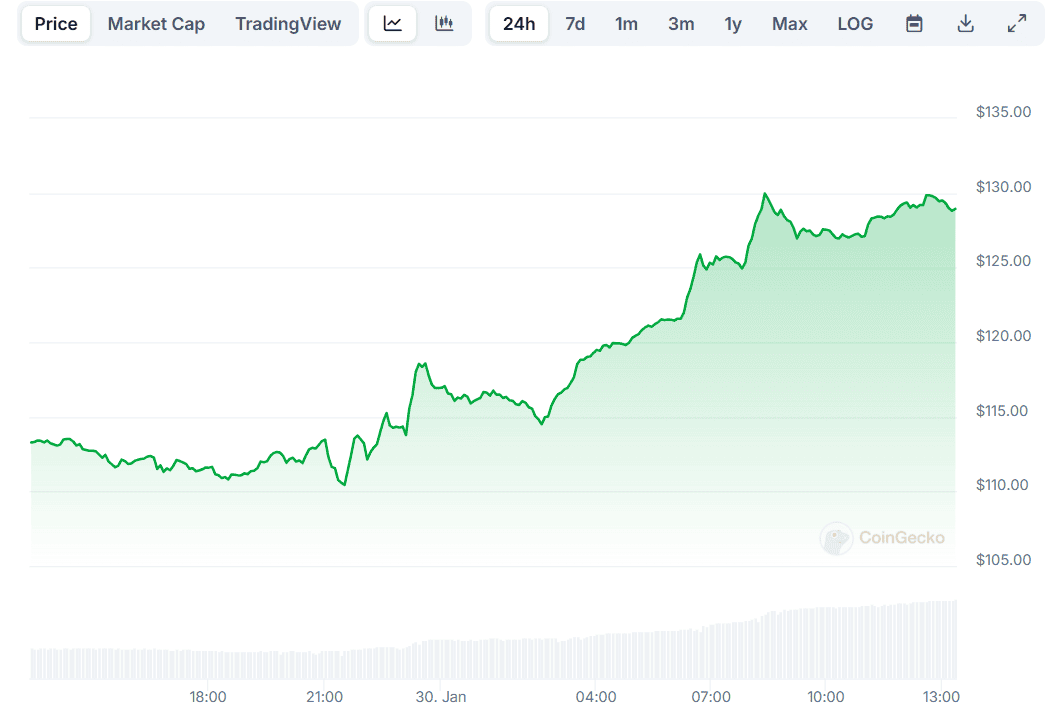Click the 30. Jan date label
The height and width of the screenshot is (712, 1052).
pos(442,696)
